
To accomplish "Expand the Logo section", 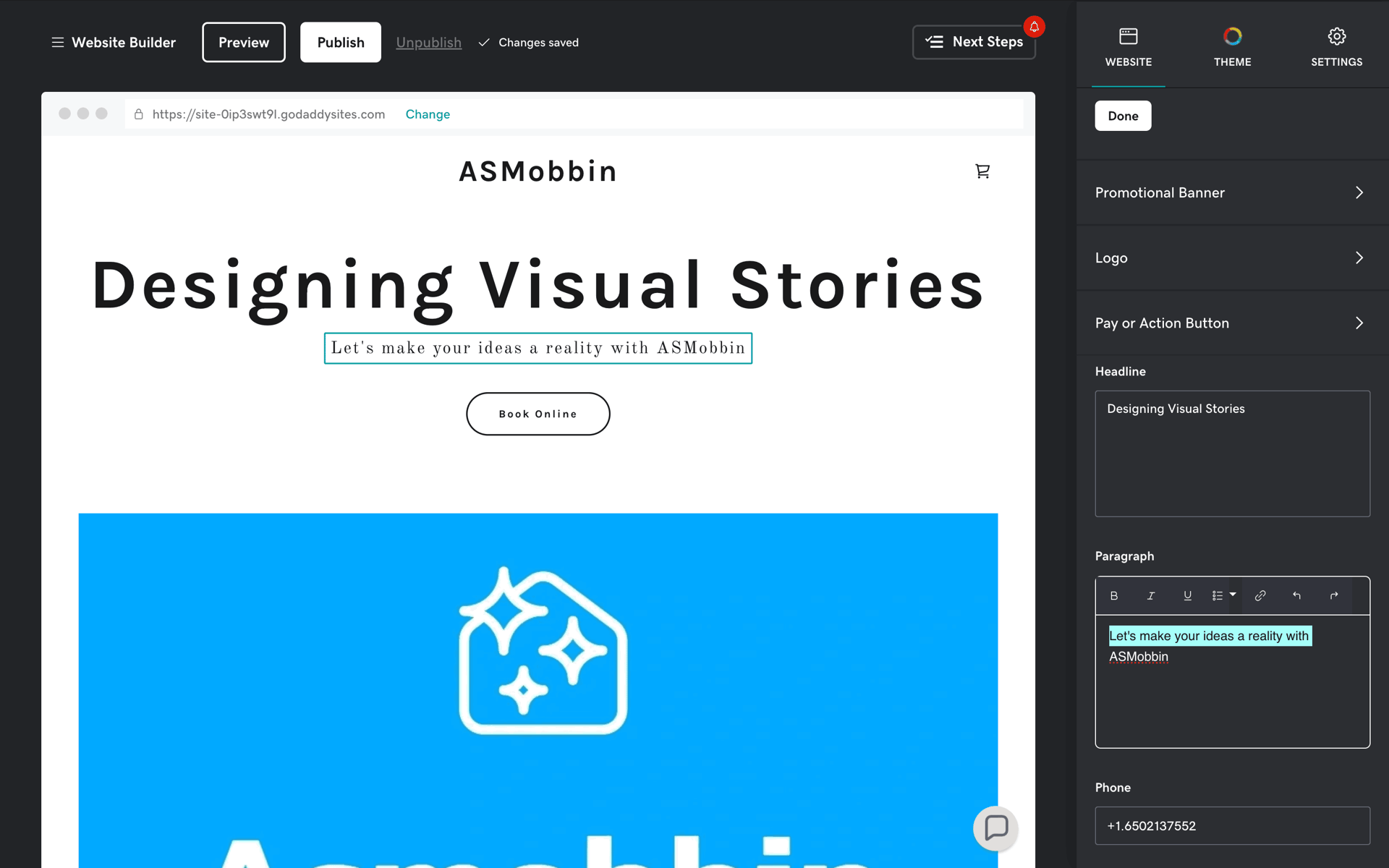I will click(x=1232, y=258).
